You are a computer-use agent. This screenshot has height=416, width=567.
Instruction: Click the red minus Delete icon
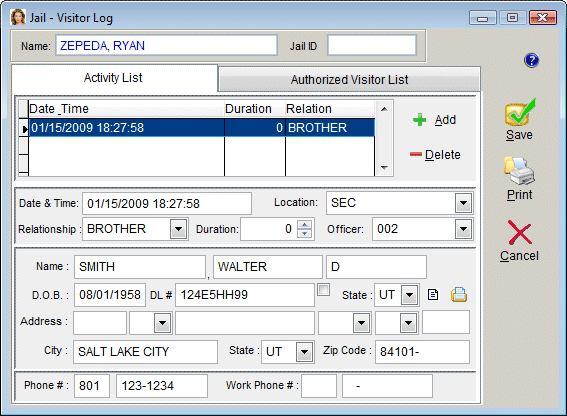point(416,154)
